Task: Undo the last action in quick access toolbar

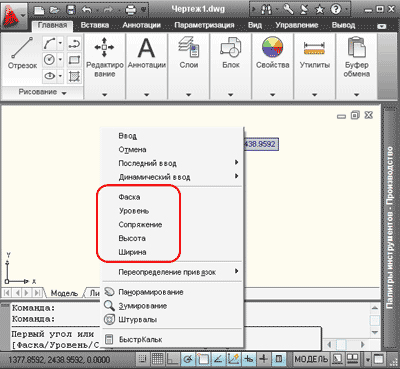Action: [87, 10]
